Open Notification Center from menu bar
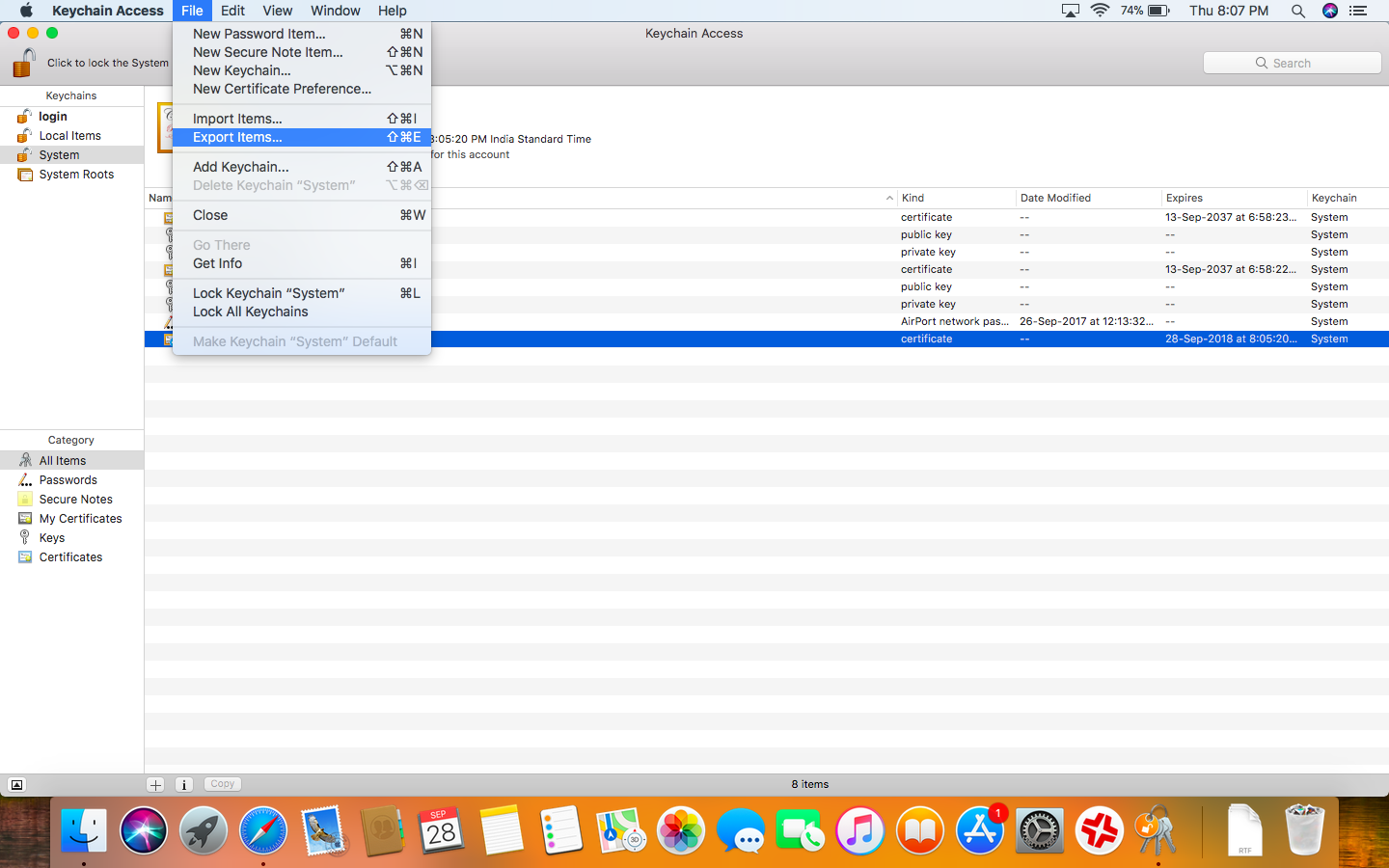 (1358, 11)
